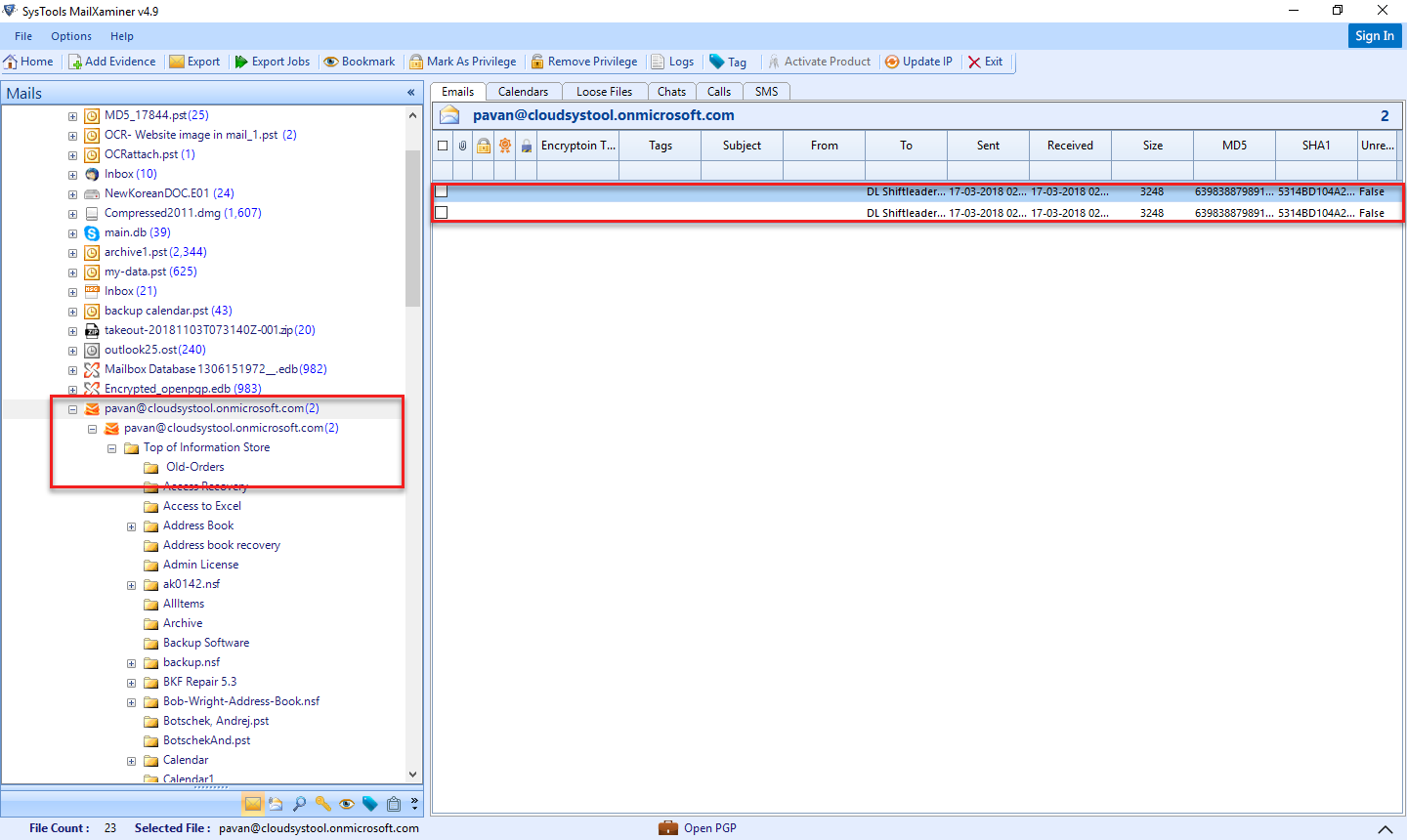
Task: Select Botschek, Andrej.pst folder
Action: coord(216,721)
